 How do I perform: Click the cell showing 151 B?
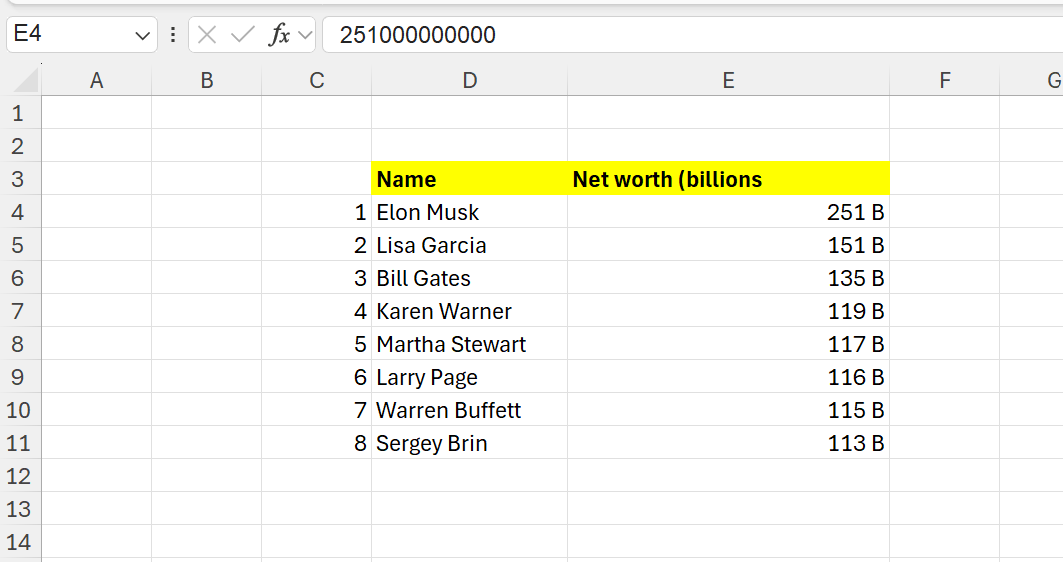[x=728, y=245]
